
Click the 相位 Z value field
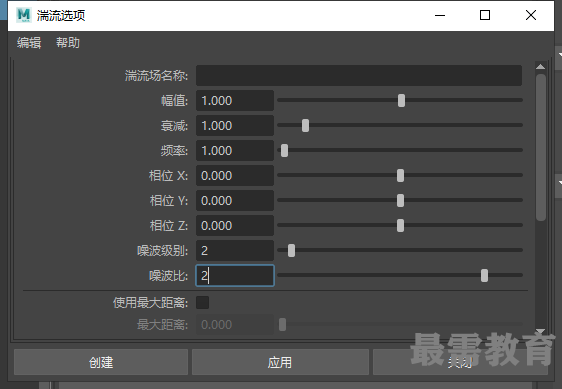[235, 226]
